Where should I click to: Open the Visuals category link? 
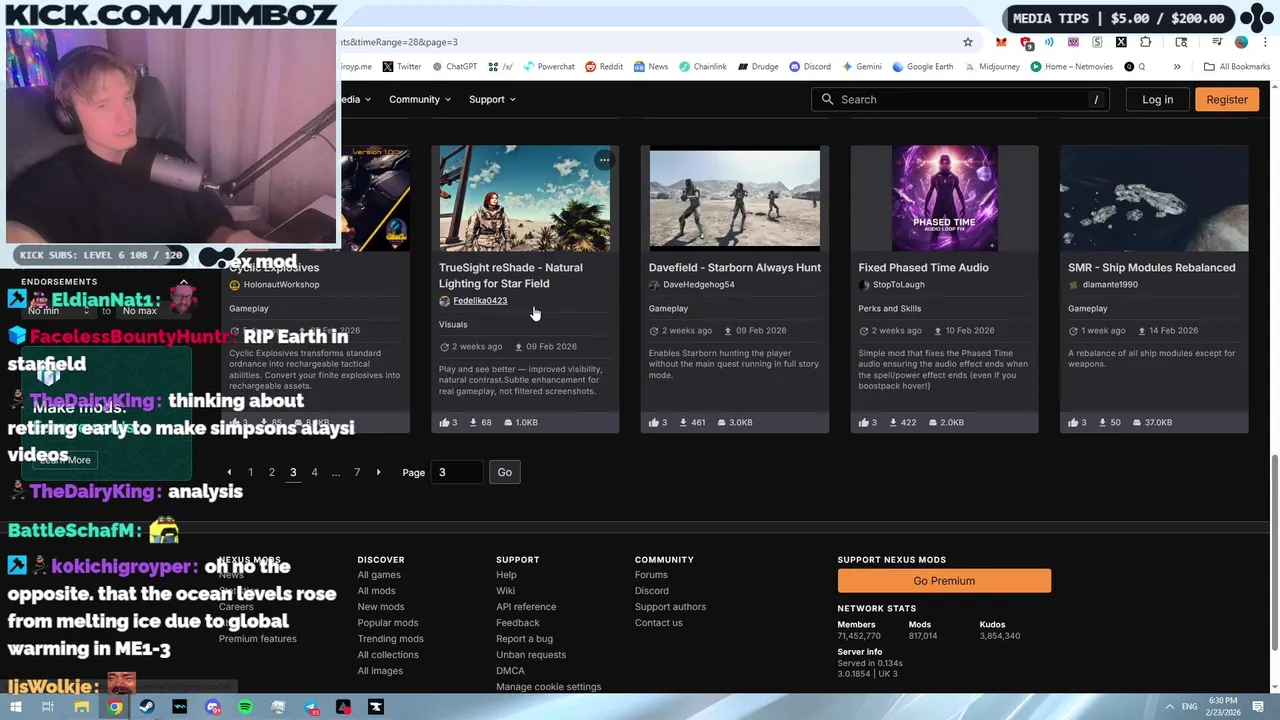[453, 324]
